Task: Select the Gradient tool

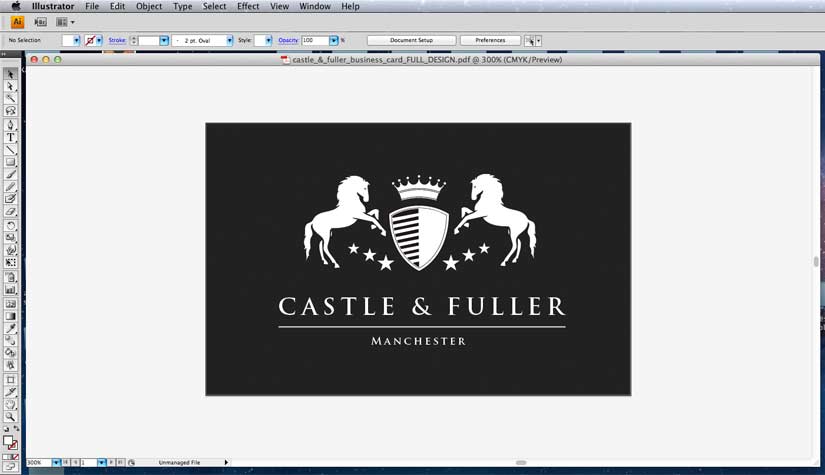Action: 11,316
